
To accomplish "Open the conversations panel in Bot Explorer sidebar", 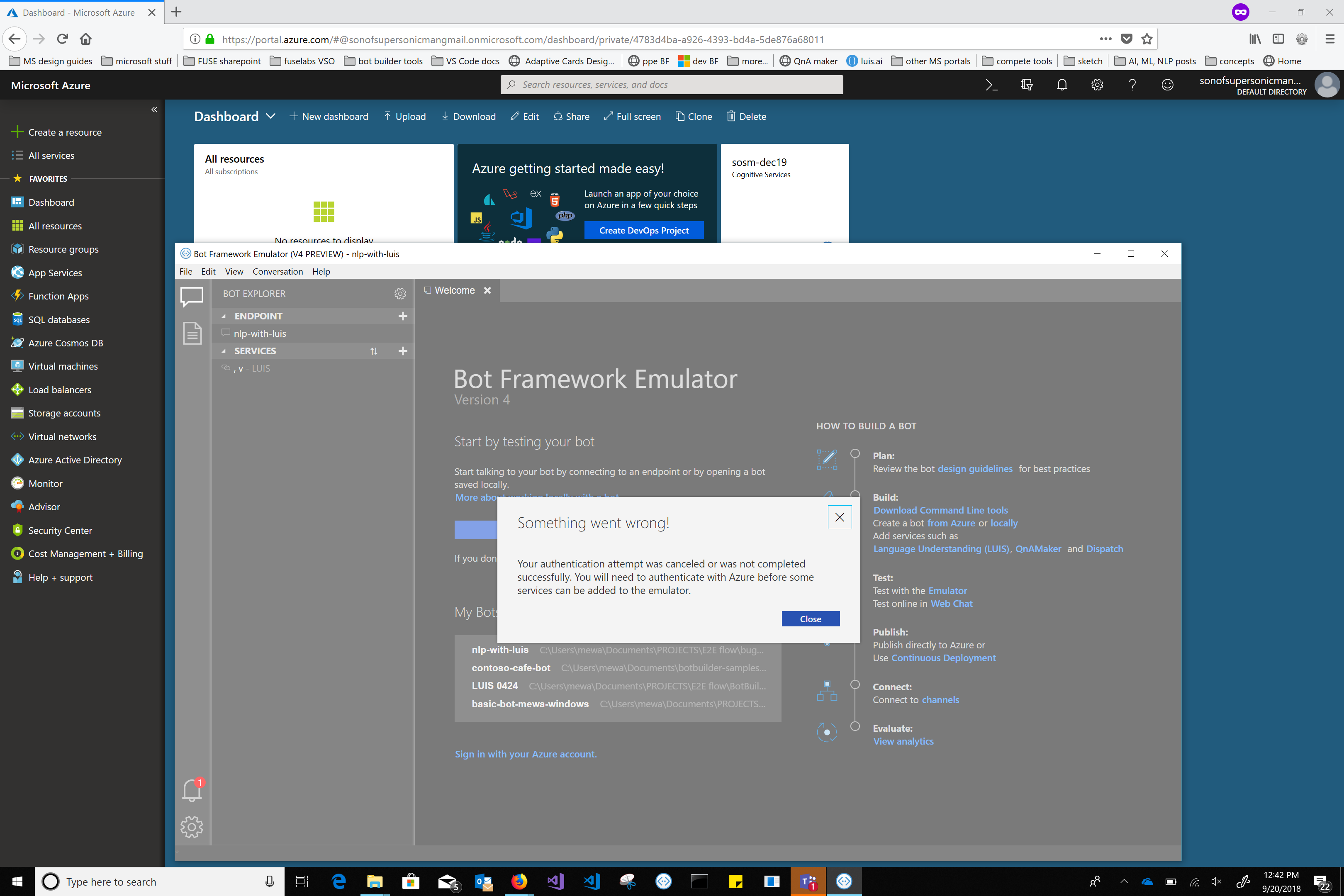I will (192, 297).
